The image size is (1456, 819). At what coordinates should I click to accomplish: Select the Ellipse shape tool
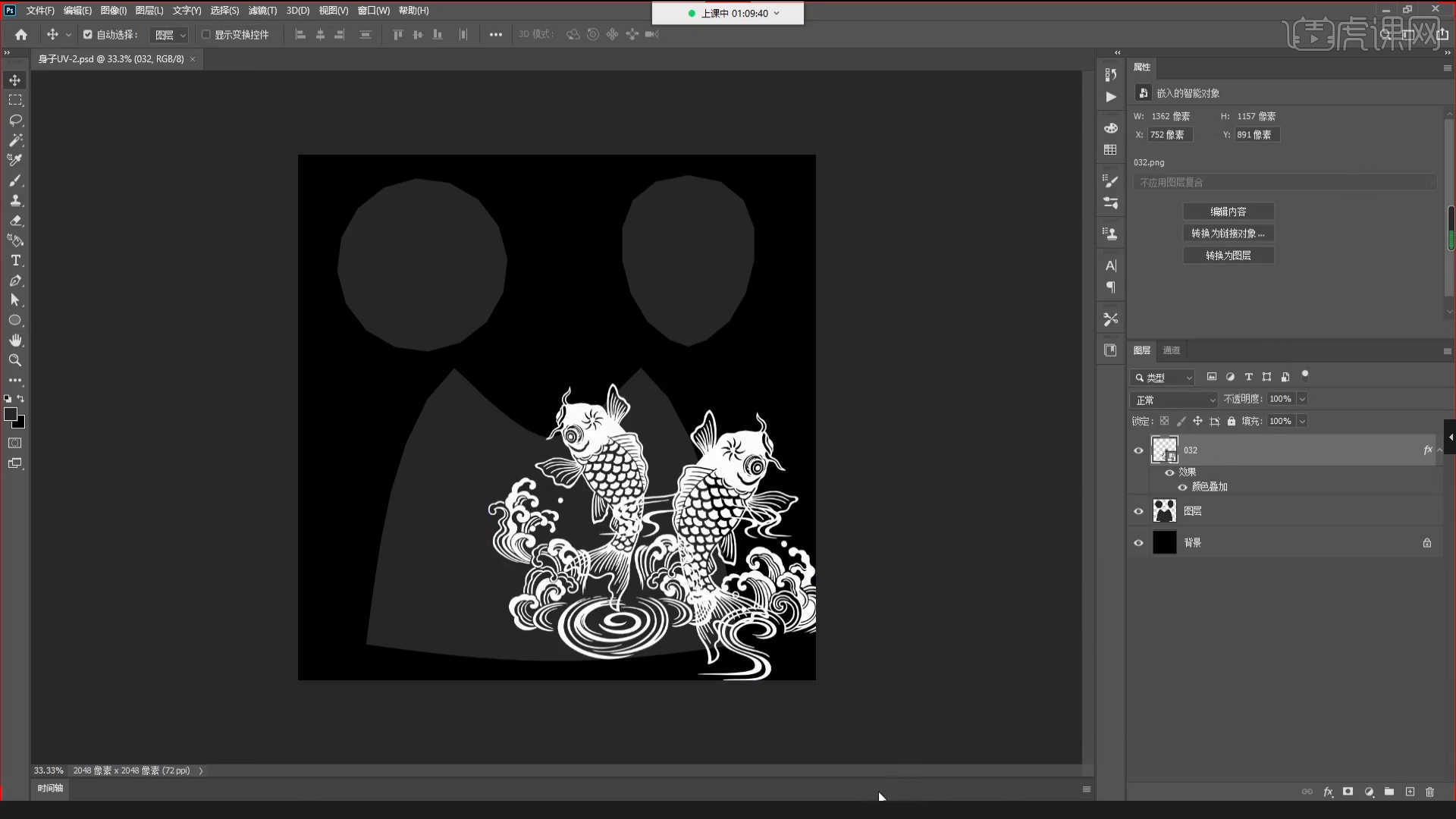pyautogui.click(x=15, y=320)
